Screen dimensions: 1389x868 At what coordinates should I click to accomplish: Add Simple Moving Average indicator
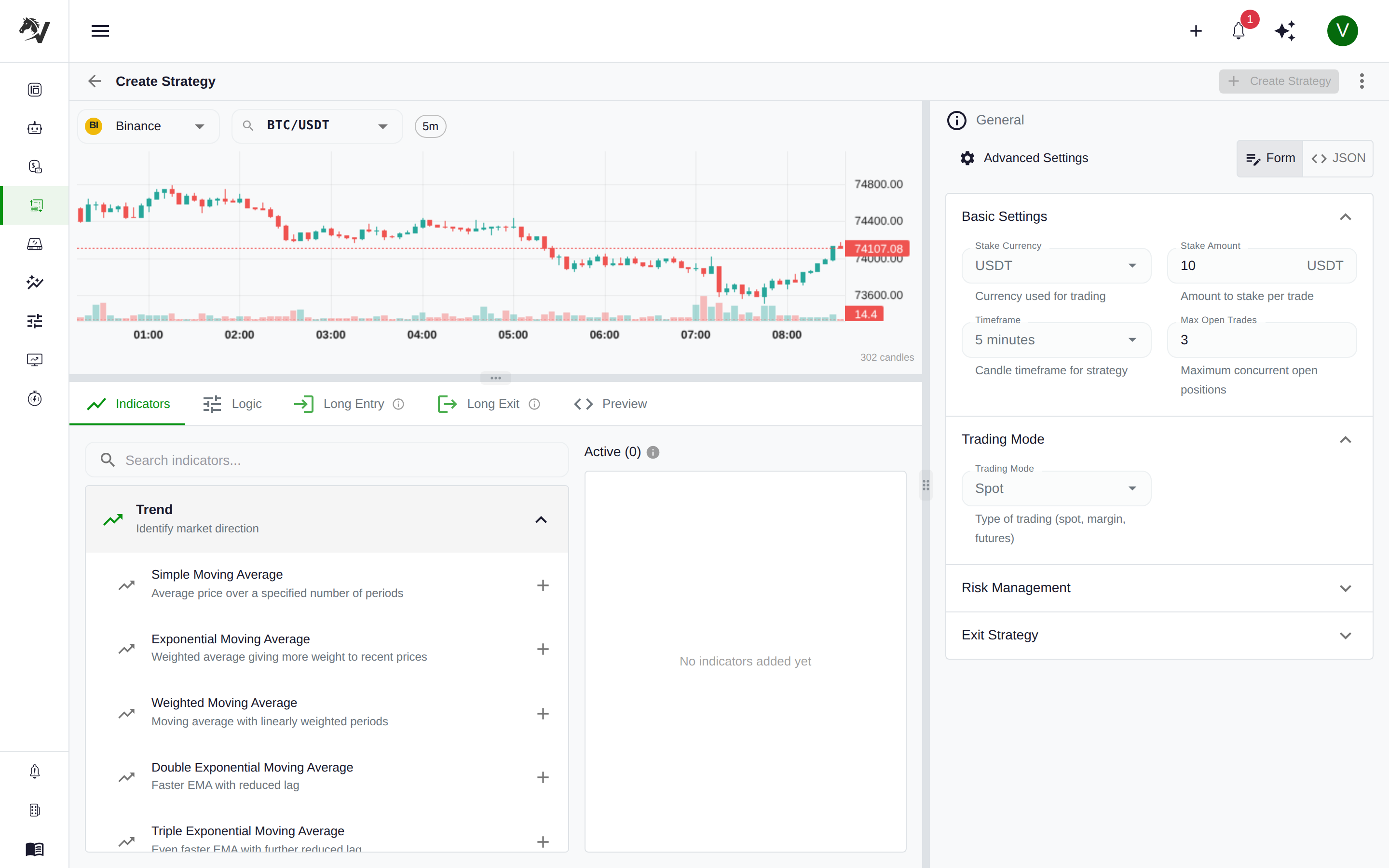(x=543, y=585)
